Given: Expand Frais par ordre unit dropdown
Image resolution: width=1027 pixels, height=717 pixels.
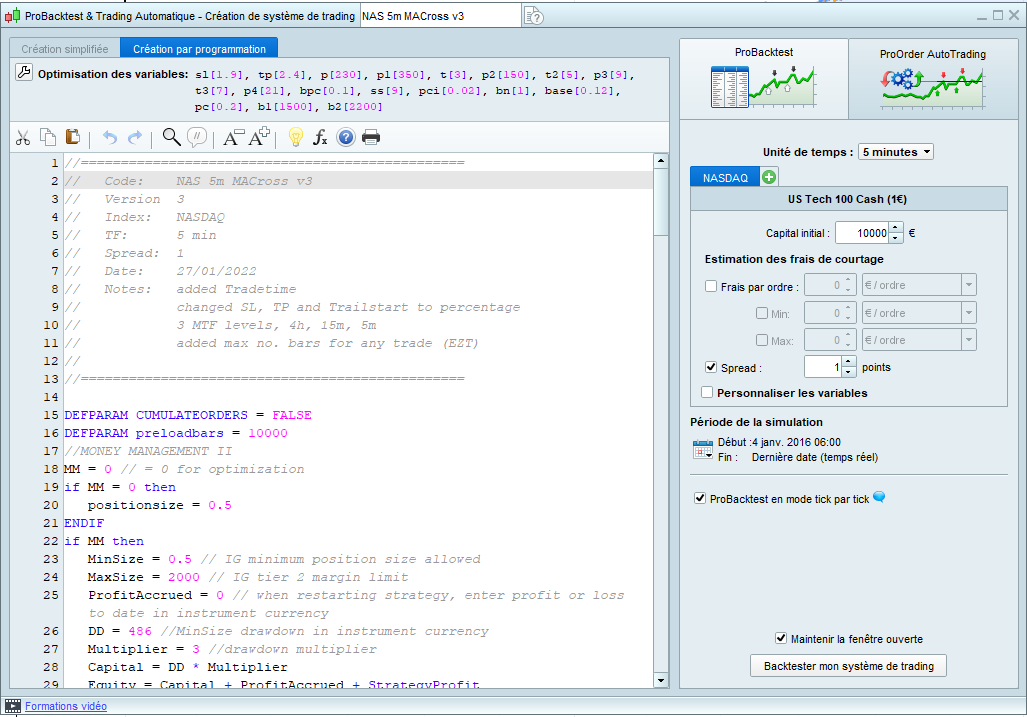Looking at the screenshot, I should click(968, 285).
